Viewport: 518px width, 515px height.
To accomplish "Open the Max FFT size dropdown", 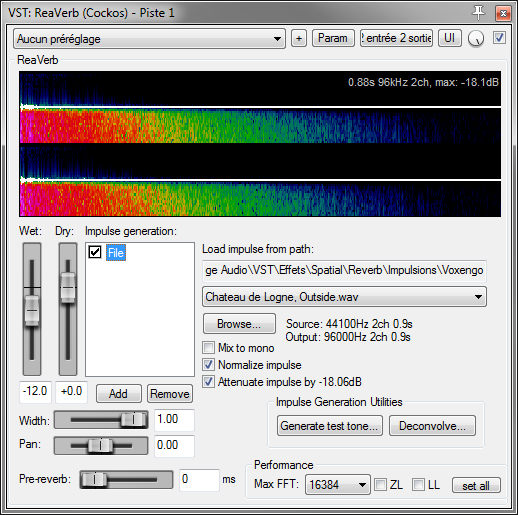I will (x=337, y=484).
